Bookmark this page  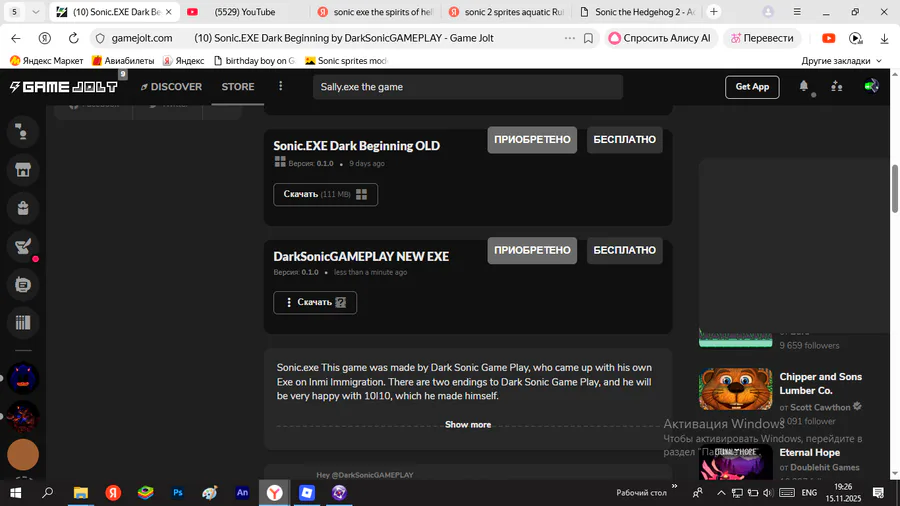coord(588,38)
